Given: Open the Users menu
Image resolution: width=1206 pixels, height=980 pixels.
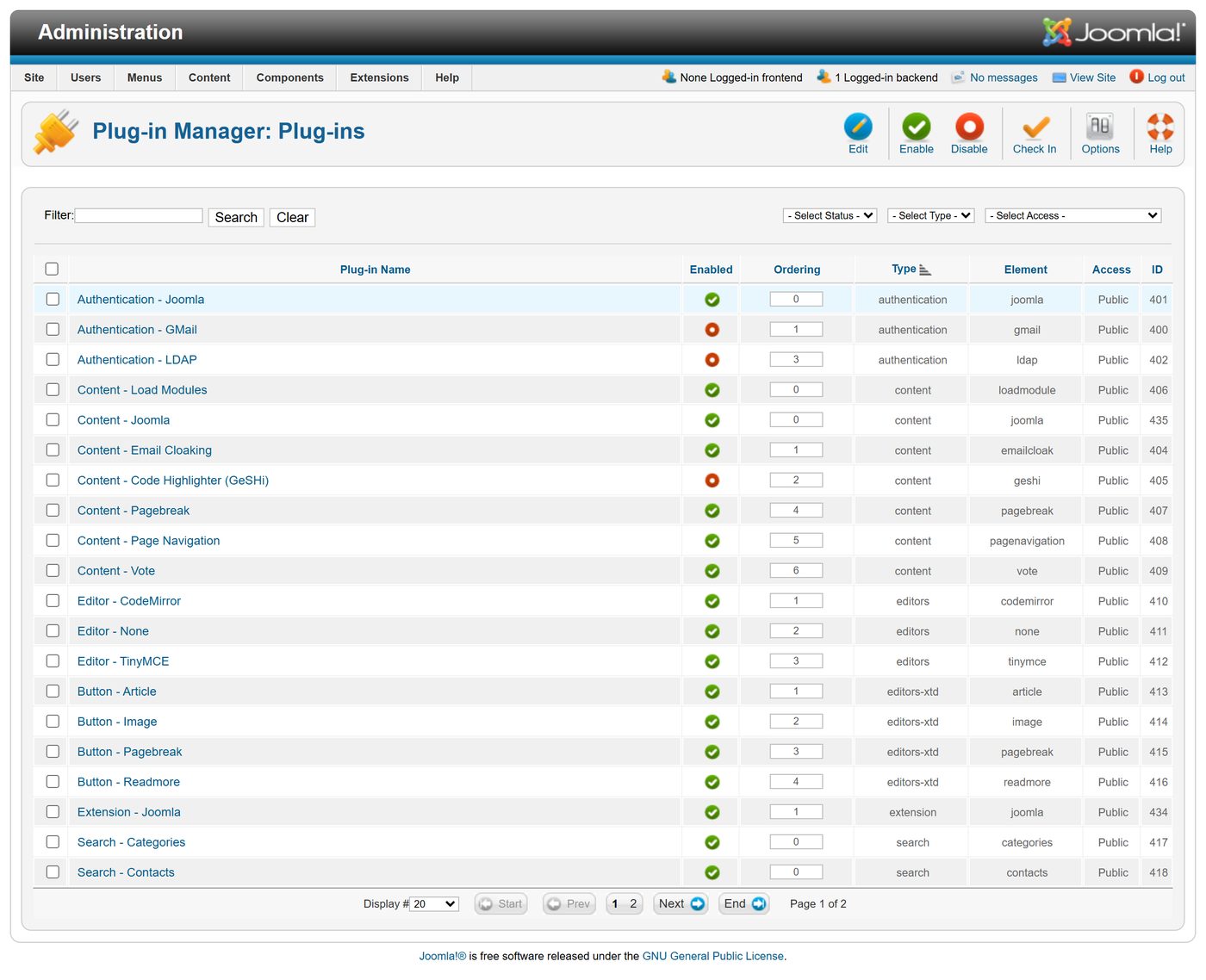Looking at the screenshot, I should pos(85,78).
